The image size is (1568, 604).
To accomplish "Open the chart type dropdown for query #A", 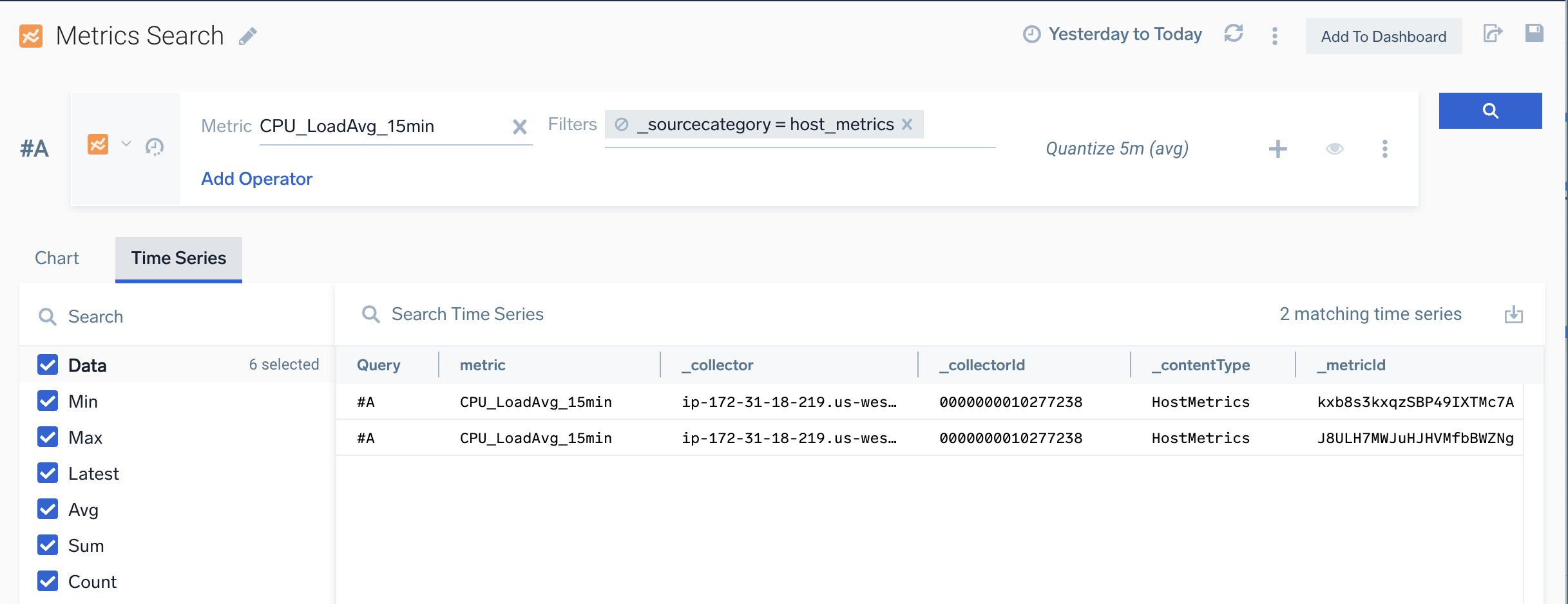I will [x=126, y=144].
